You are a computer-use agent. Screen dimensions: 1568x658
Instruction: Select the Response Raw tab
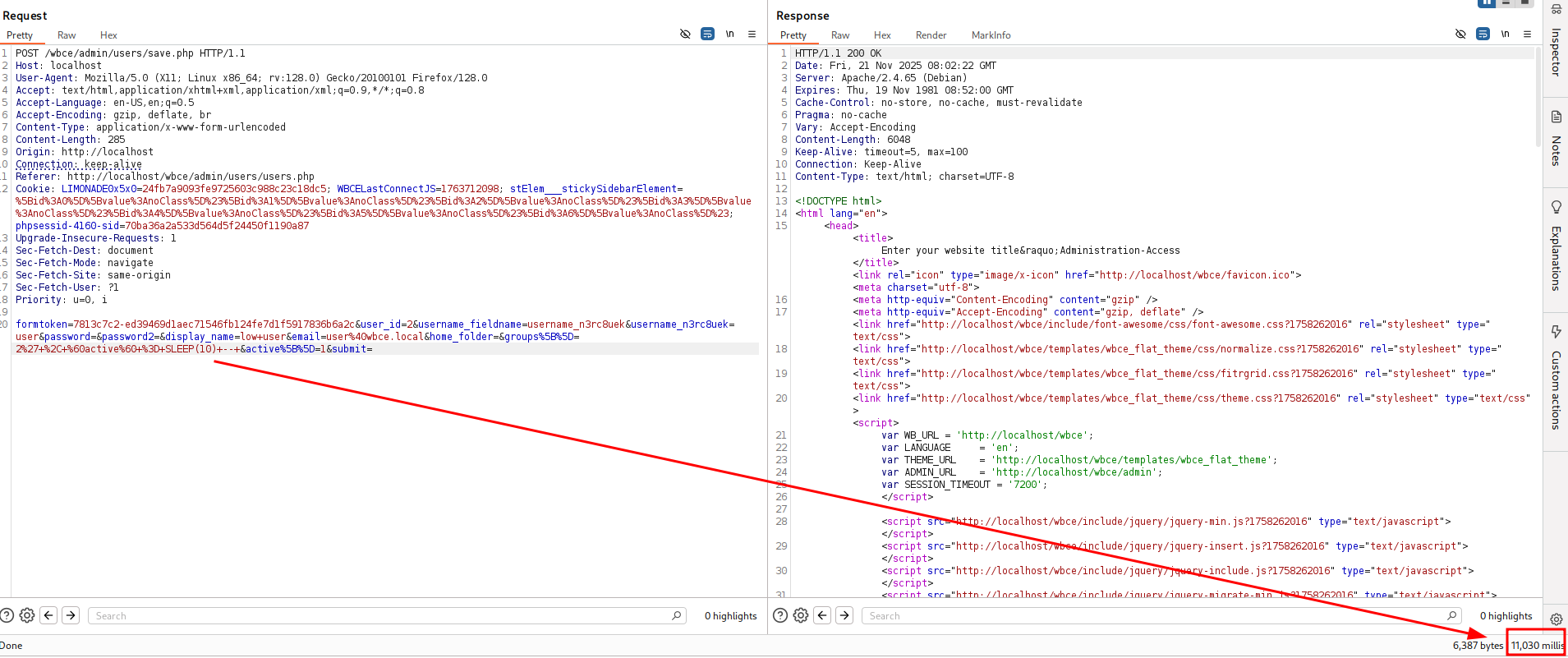pos(840,35)
